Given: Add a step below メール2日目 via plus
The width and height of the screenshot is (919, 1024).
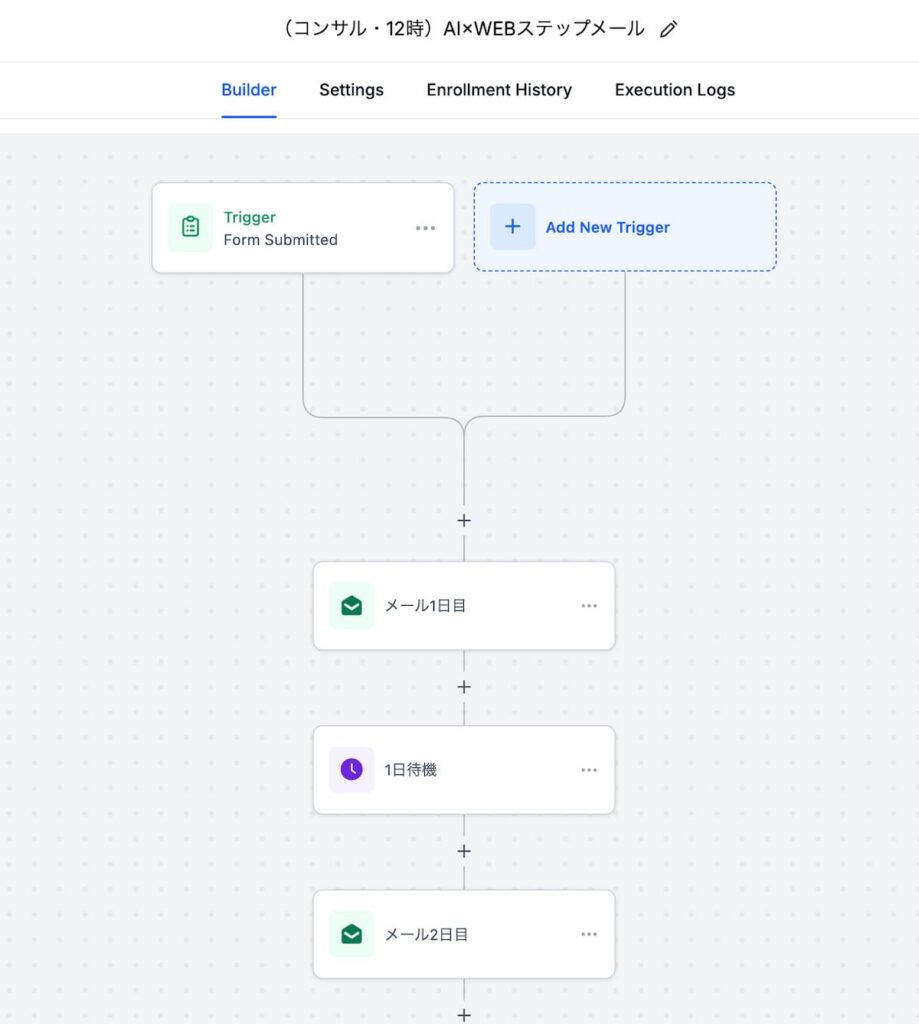Looking at the screenshot, I should [464, 1015].
